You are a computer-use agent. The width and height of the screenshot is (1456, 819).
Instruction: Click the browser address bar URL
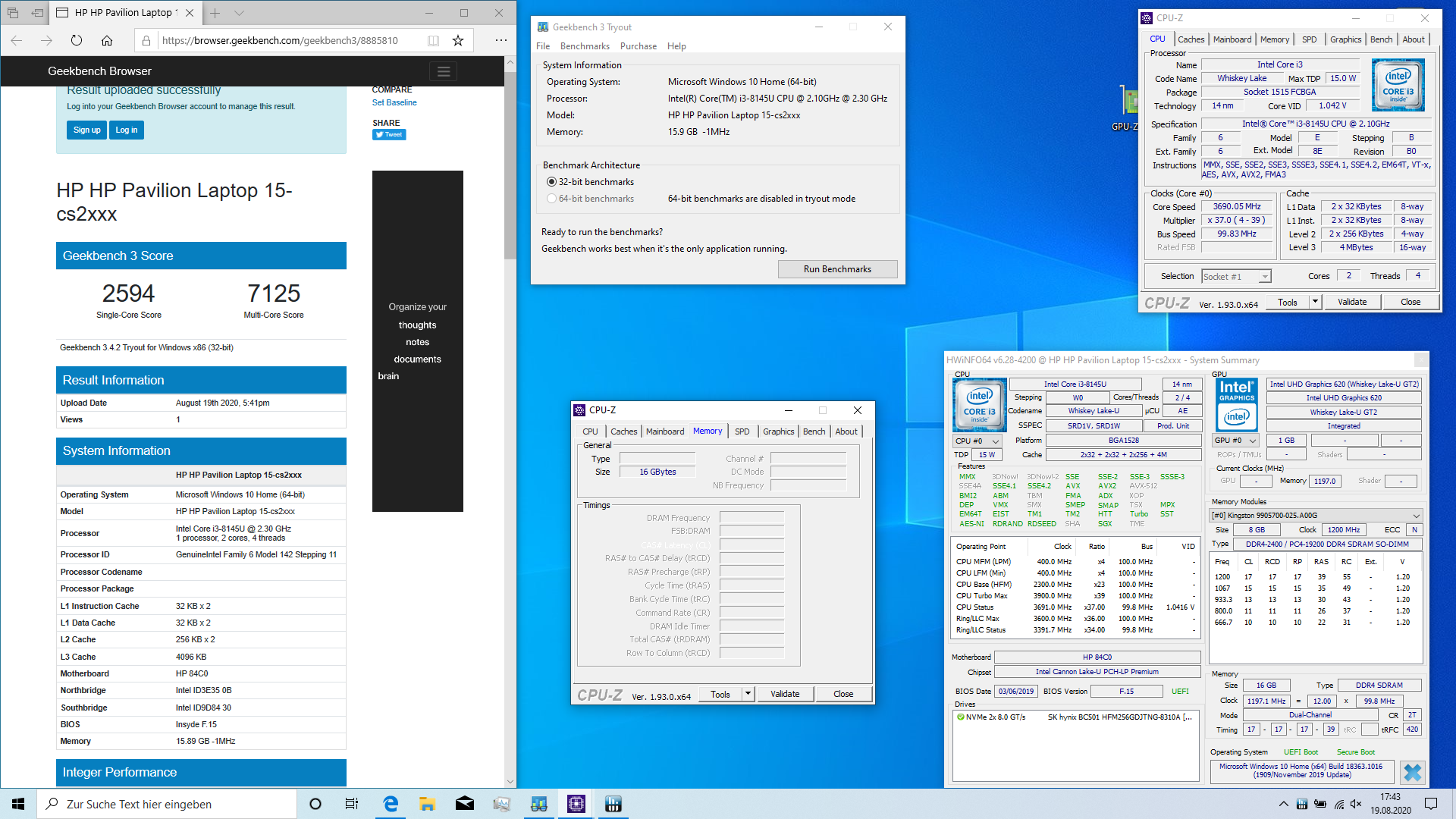pyautogui.click(x=280, y=40)
